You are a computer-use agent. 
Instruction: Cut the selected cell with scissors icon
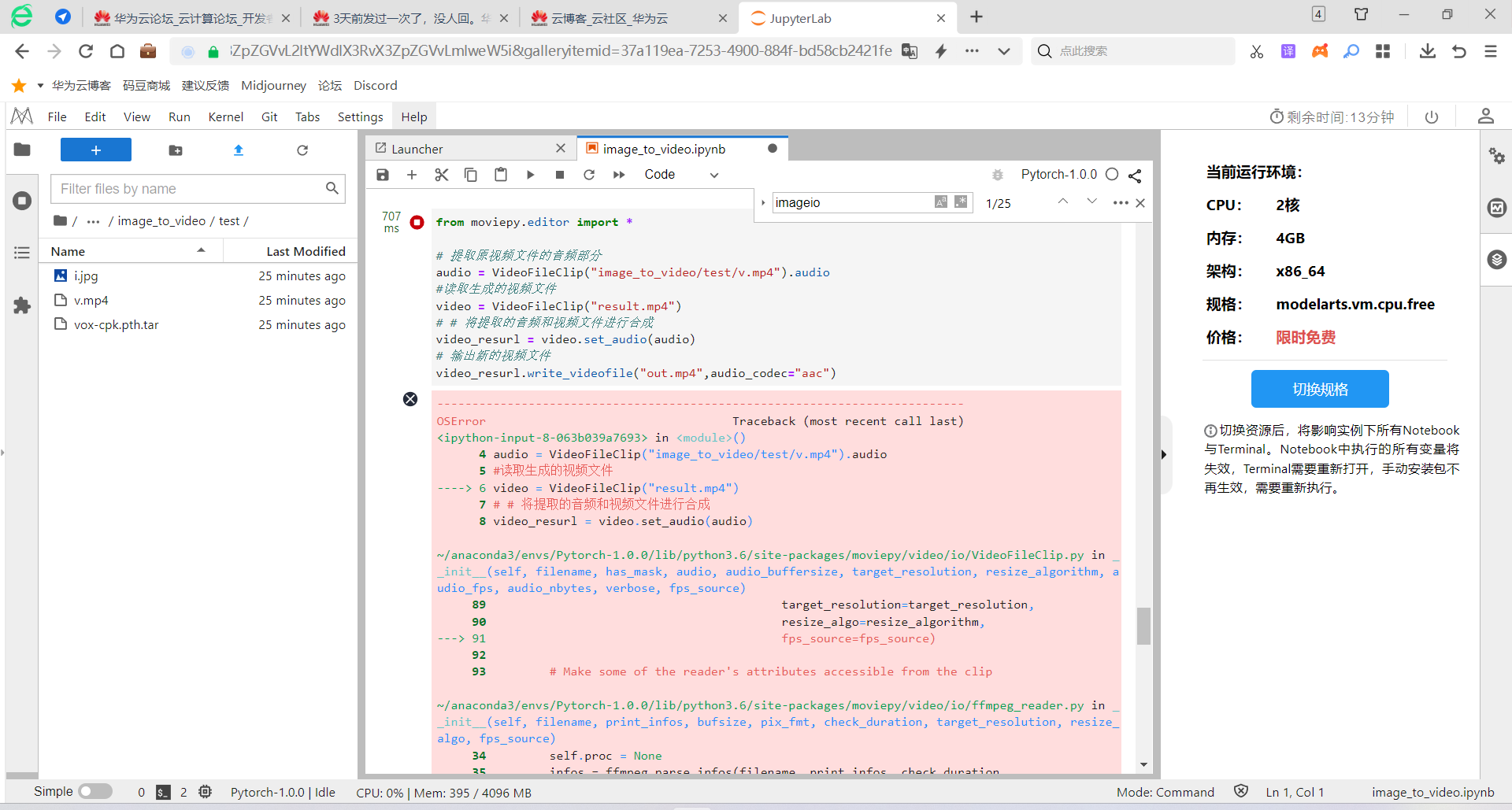tap(442, 175)
